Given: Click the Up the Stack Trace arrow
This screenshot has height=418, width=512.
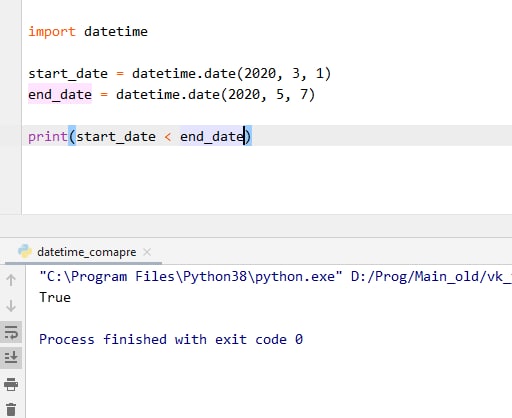Looking at the screenshot, I should coord(11,280).
